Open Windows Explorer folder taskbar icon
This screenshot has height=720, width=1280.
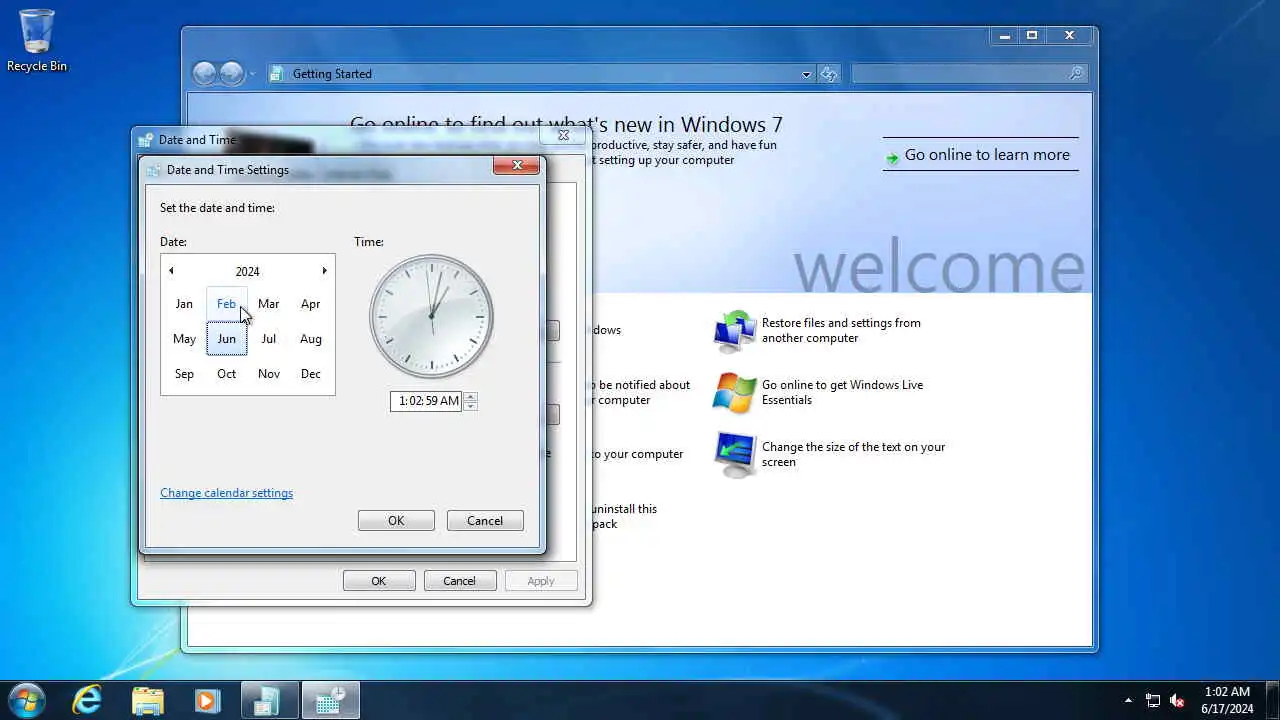coord(147,700)
